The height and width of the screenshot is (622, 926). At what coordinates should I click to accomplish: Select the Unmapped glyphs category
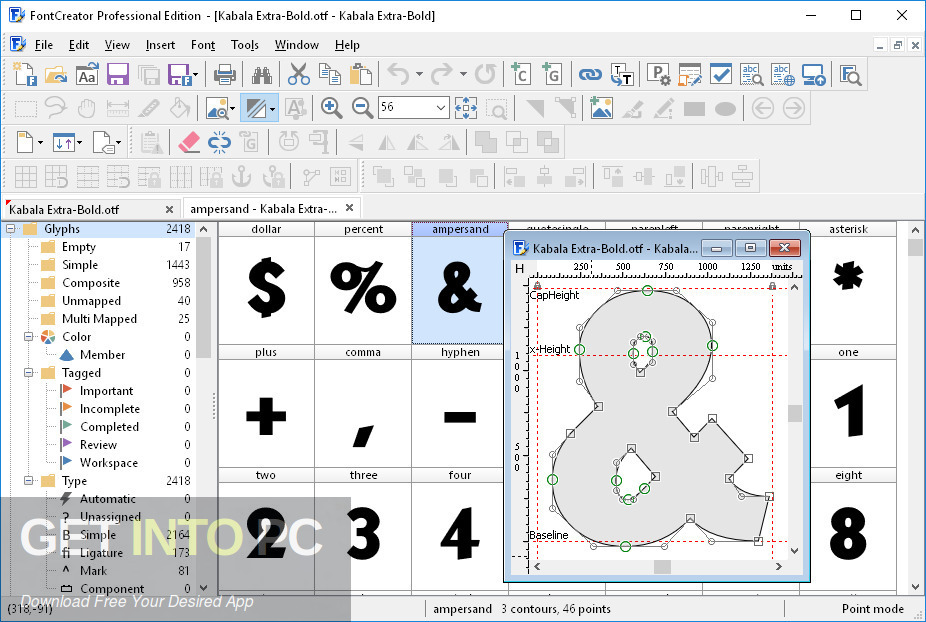point(92,301)
